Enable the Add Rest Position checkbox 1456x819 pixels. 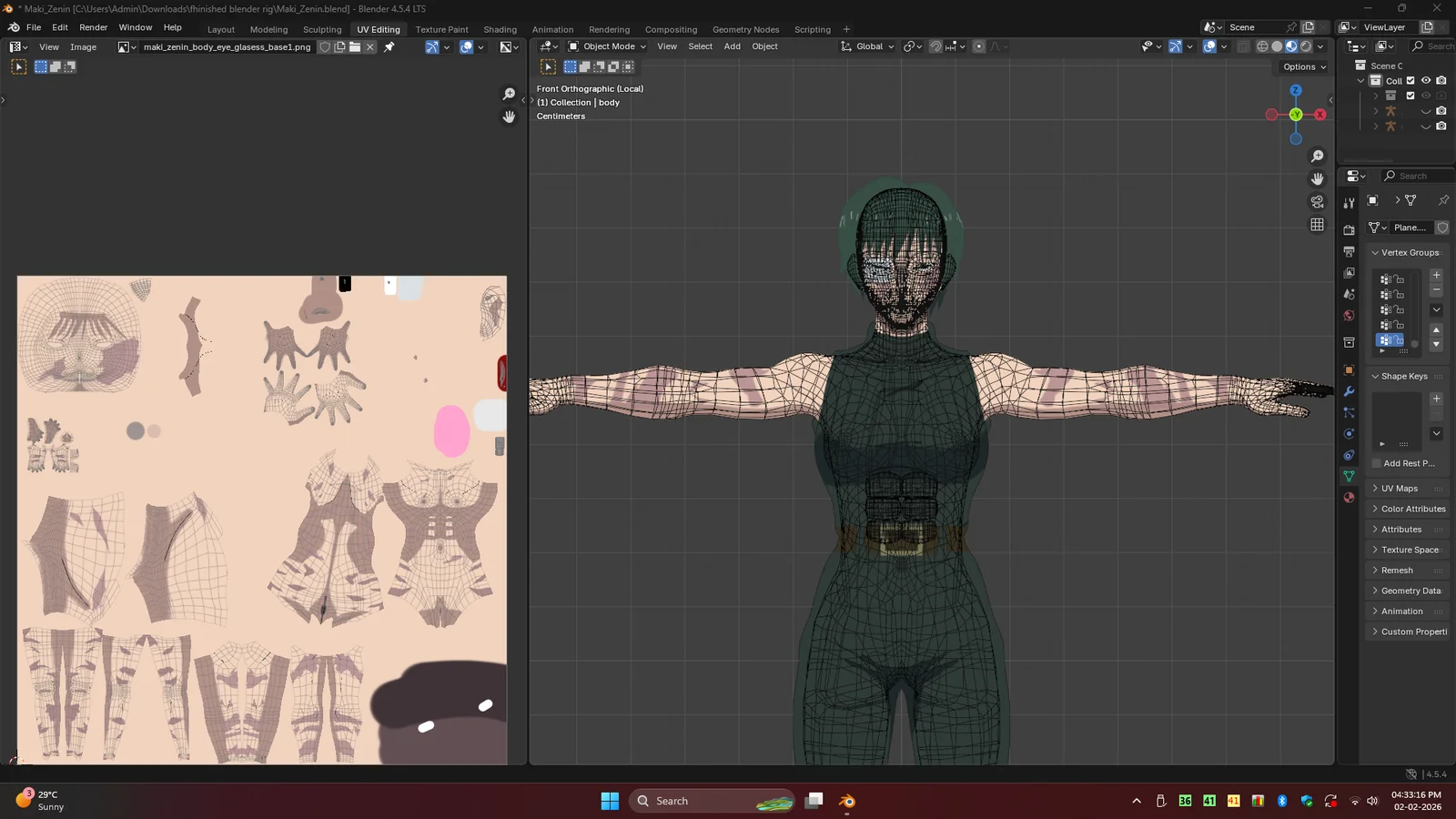tap(1377, 463)
